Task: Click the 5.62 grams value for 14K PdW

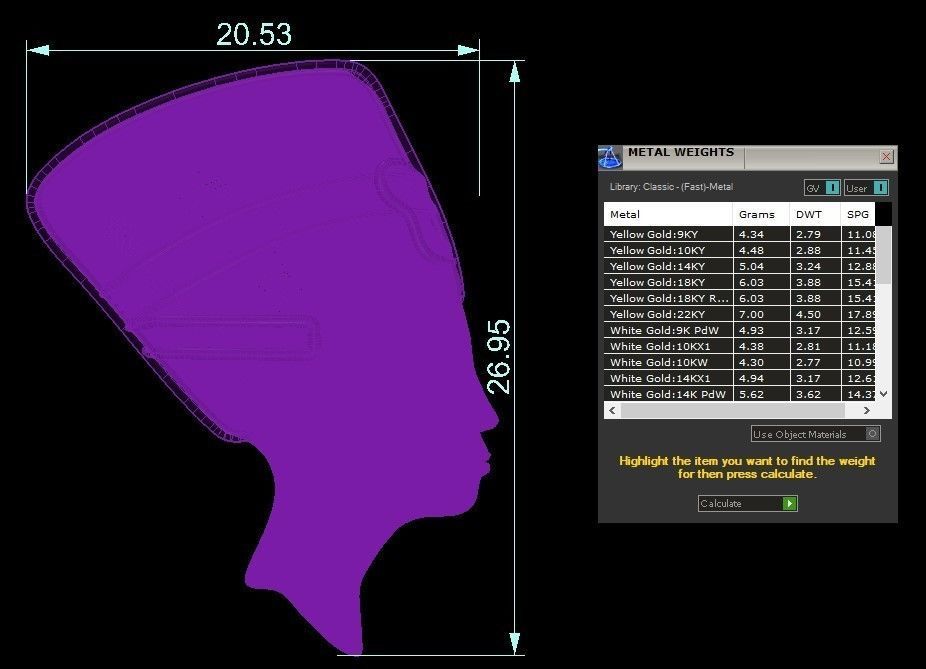Action: [x=751, y=394]
